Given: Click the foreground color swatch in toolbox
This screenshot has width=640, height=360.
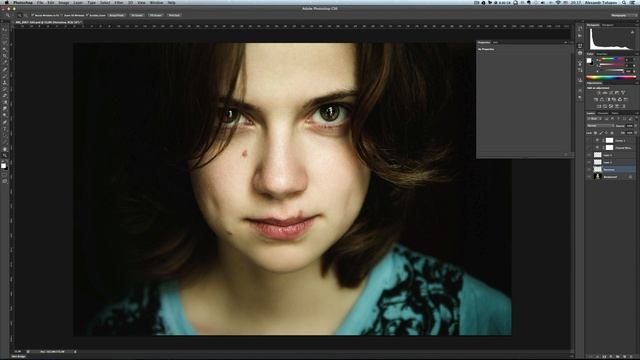Looking at the screenshot, I should pos(4,165).
